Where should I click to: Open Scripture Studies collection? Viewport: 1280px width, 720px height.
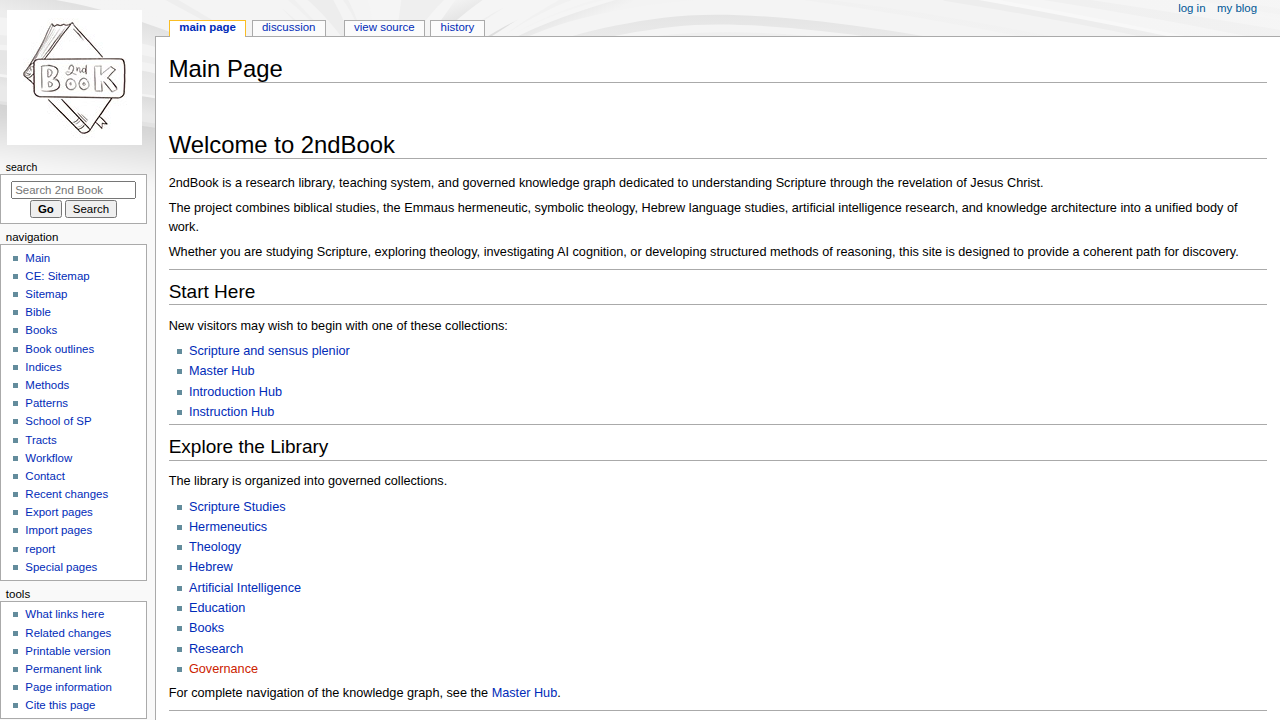[237, 507]
